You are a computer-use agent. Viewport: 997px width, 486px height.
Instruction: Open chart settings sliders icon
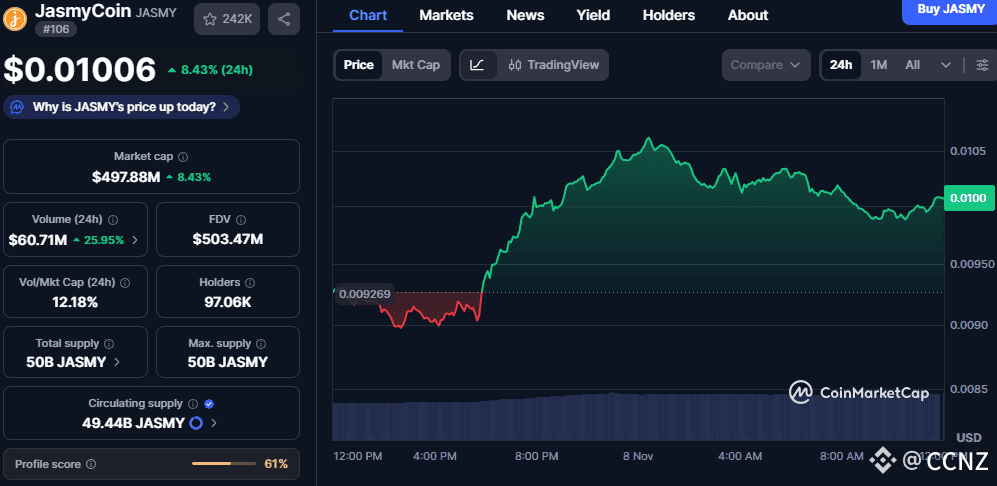pyautogui.click(x=982, y=65)
